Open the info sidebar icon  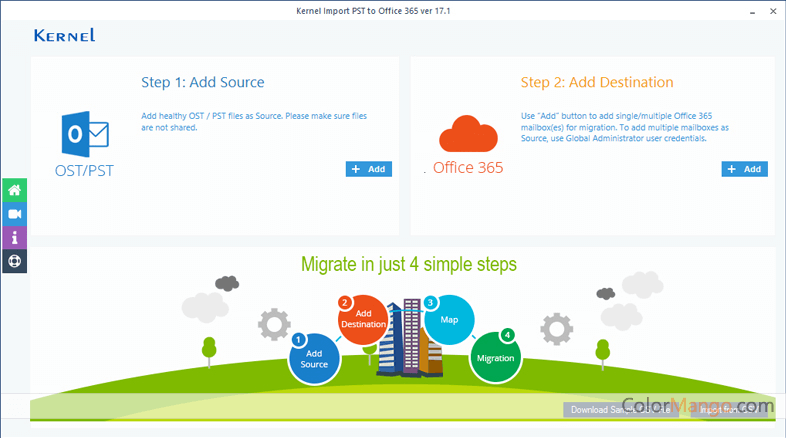pos(15,238)
